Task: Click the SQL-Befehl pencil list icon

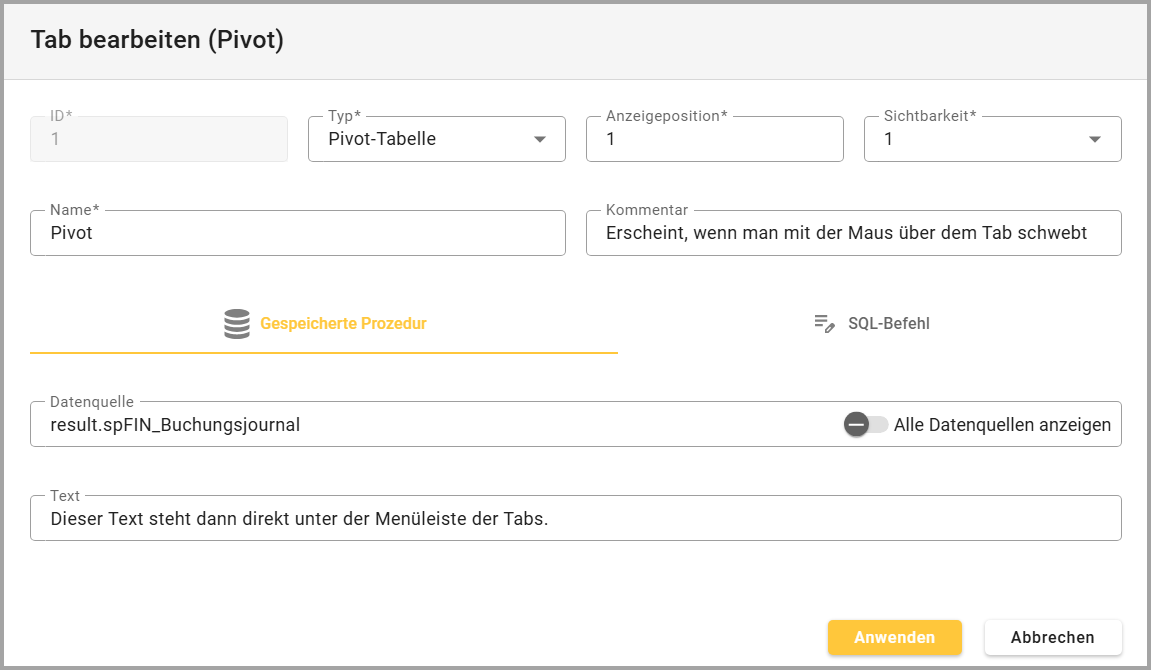Action: pyautogui.click(x=824, y=324)
